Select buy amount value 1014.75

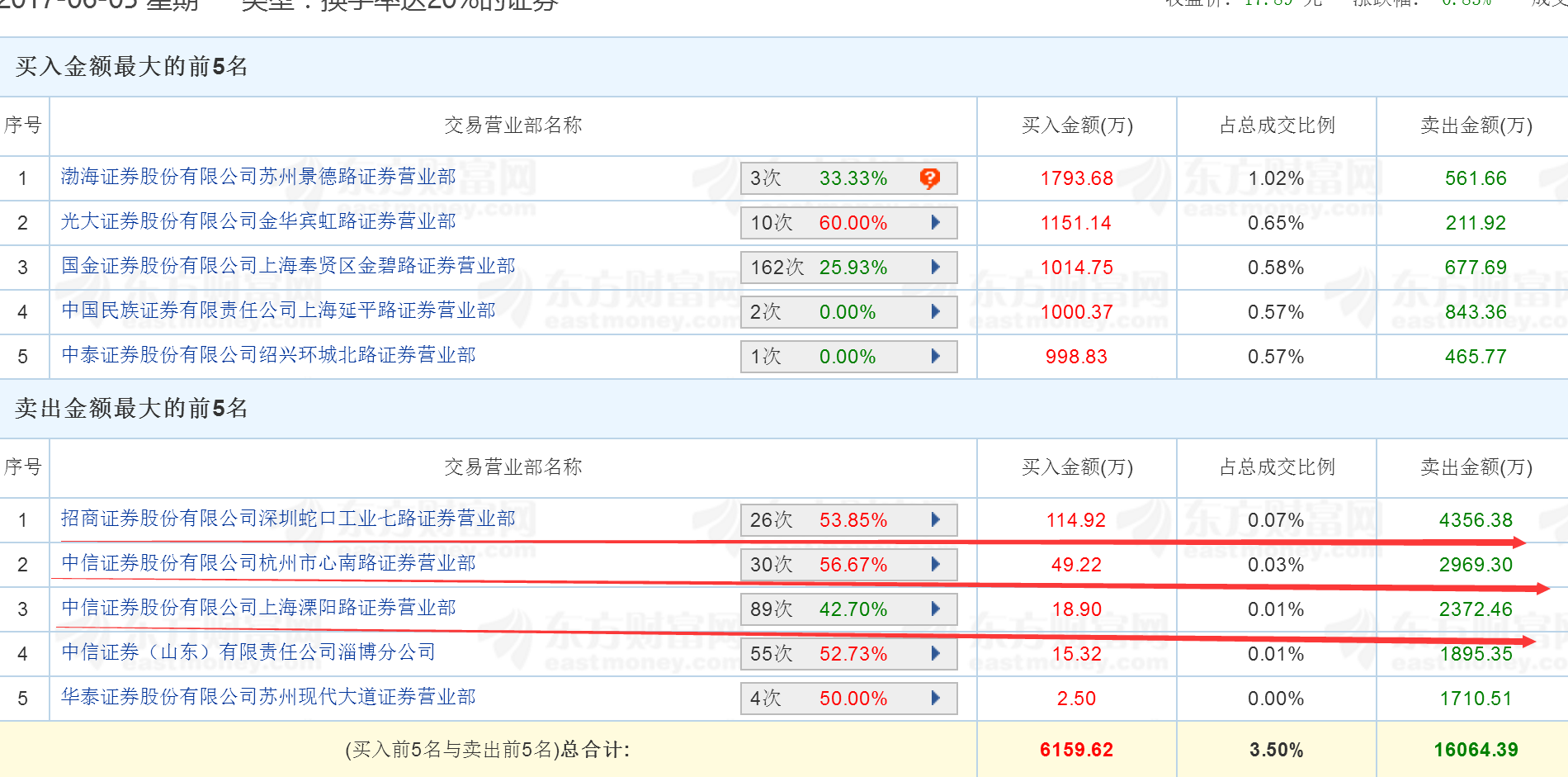click(1076, 268)
